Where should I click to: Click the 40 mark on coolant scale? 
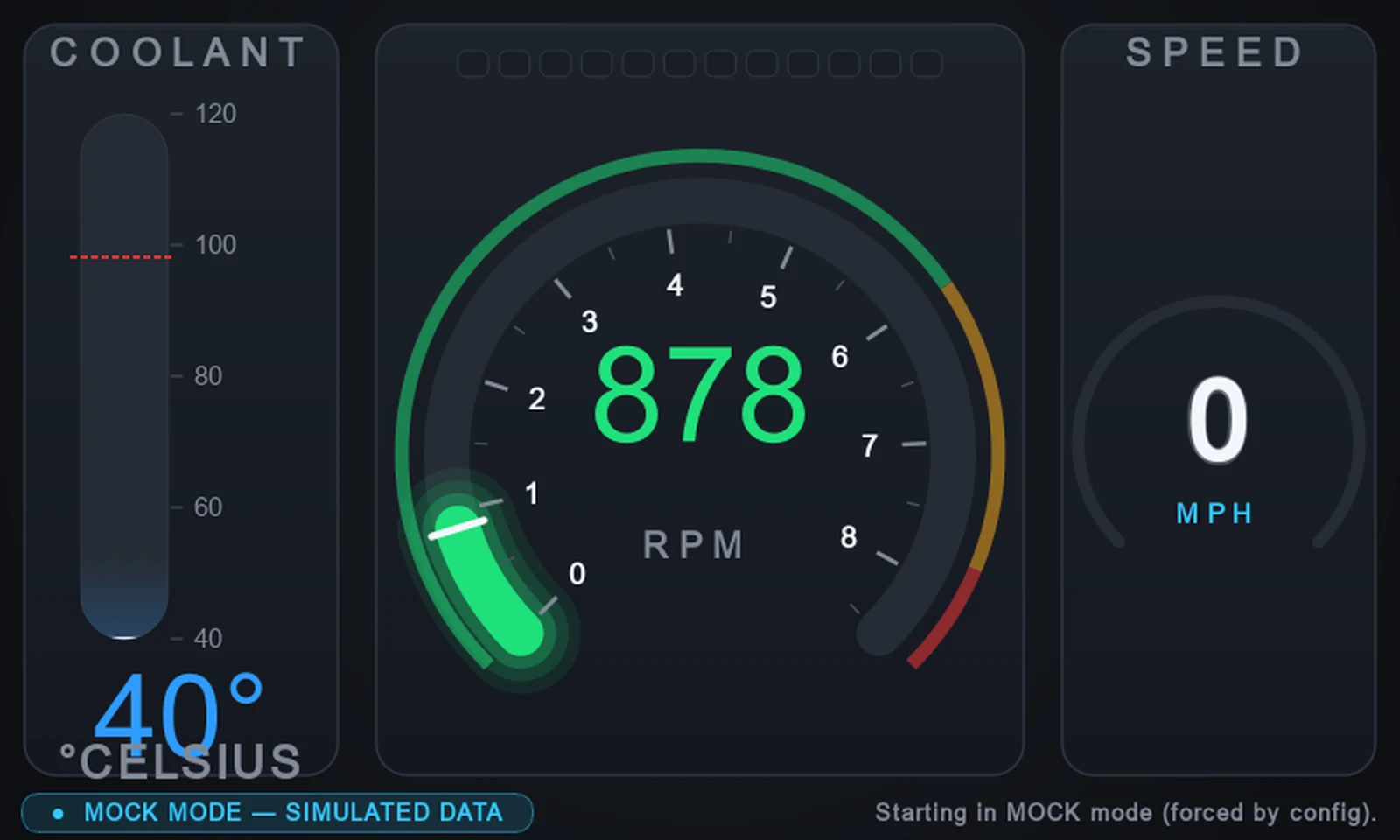pos(208,639)
